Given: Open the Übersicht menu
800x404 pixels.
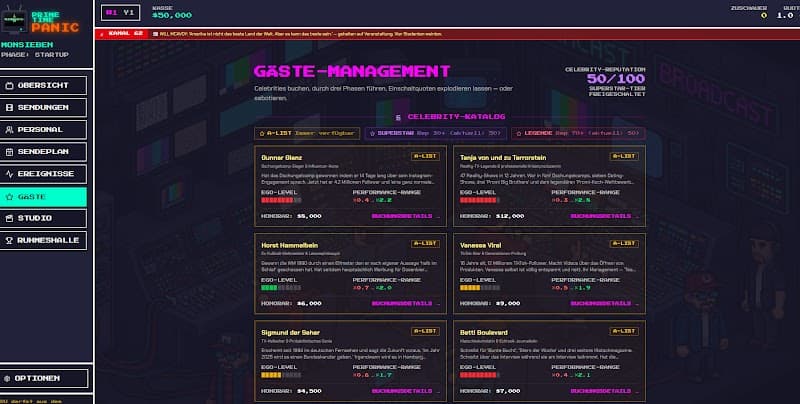Looking at the screenshot, I should [43, 86].
